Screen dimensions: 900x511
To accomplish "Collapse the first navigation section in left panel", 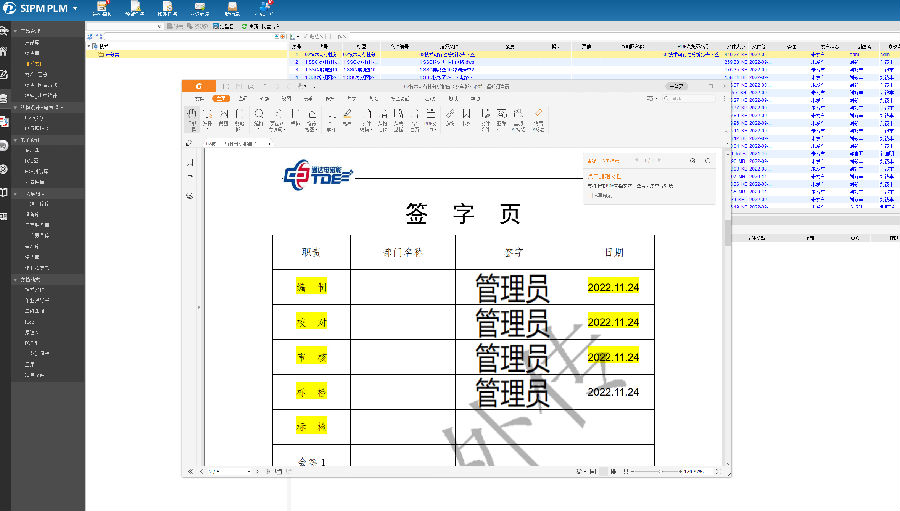I will click(x=16, y=32).
